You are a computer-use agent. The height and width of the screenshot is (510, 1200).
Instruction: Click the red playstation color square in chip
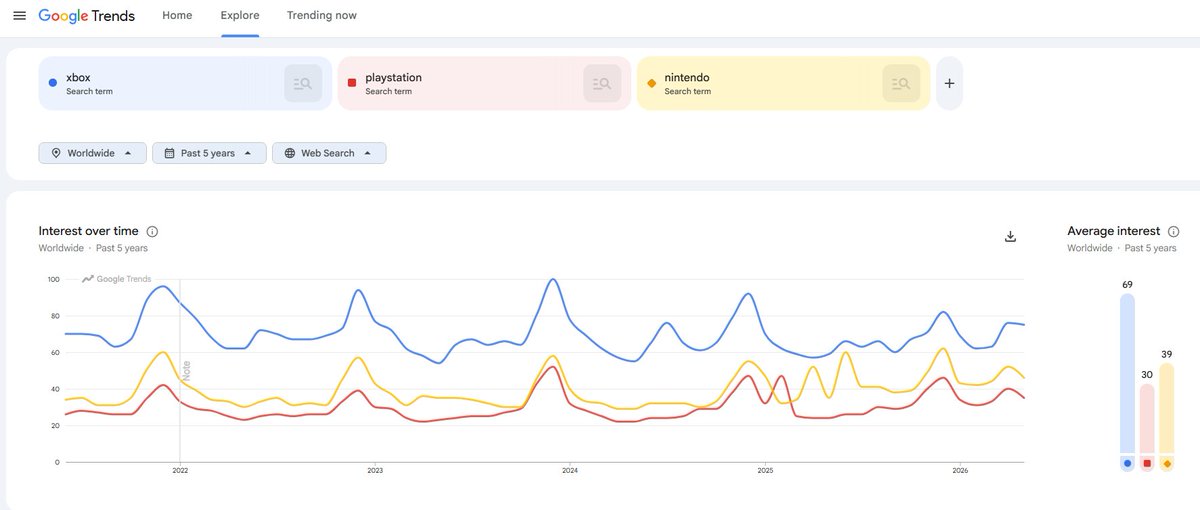coord(352,83)
